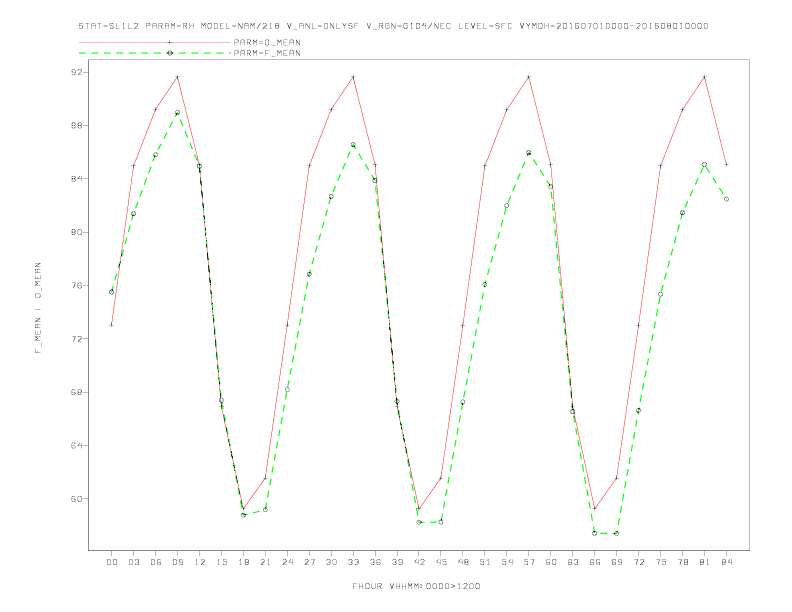
Task: Click the y-axis tick label 84
Action: (x=76, y=179)
